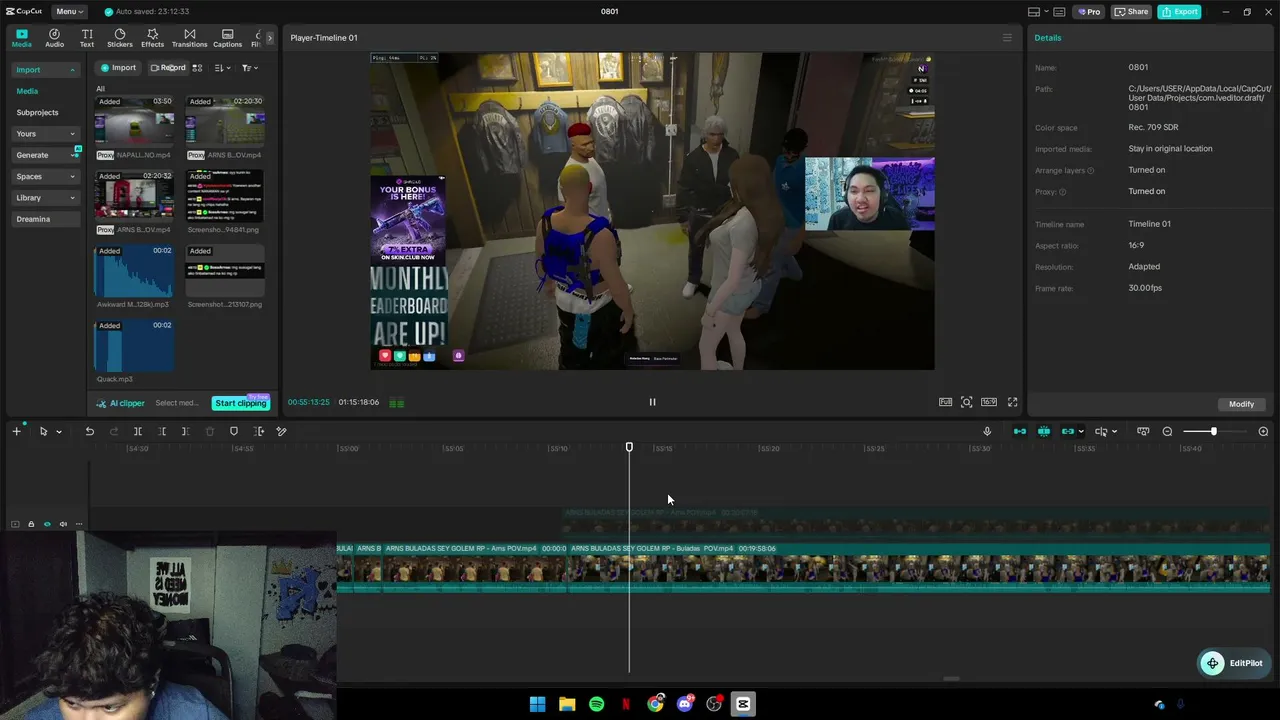
Task: Split the clip at the playhead
Action: [138, 431]
